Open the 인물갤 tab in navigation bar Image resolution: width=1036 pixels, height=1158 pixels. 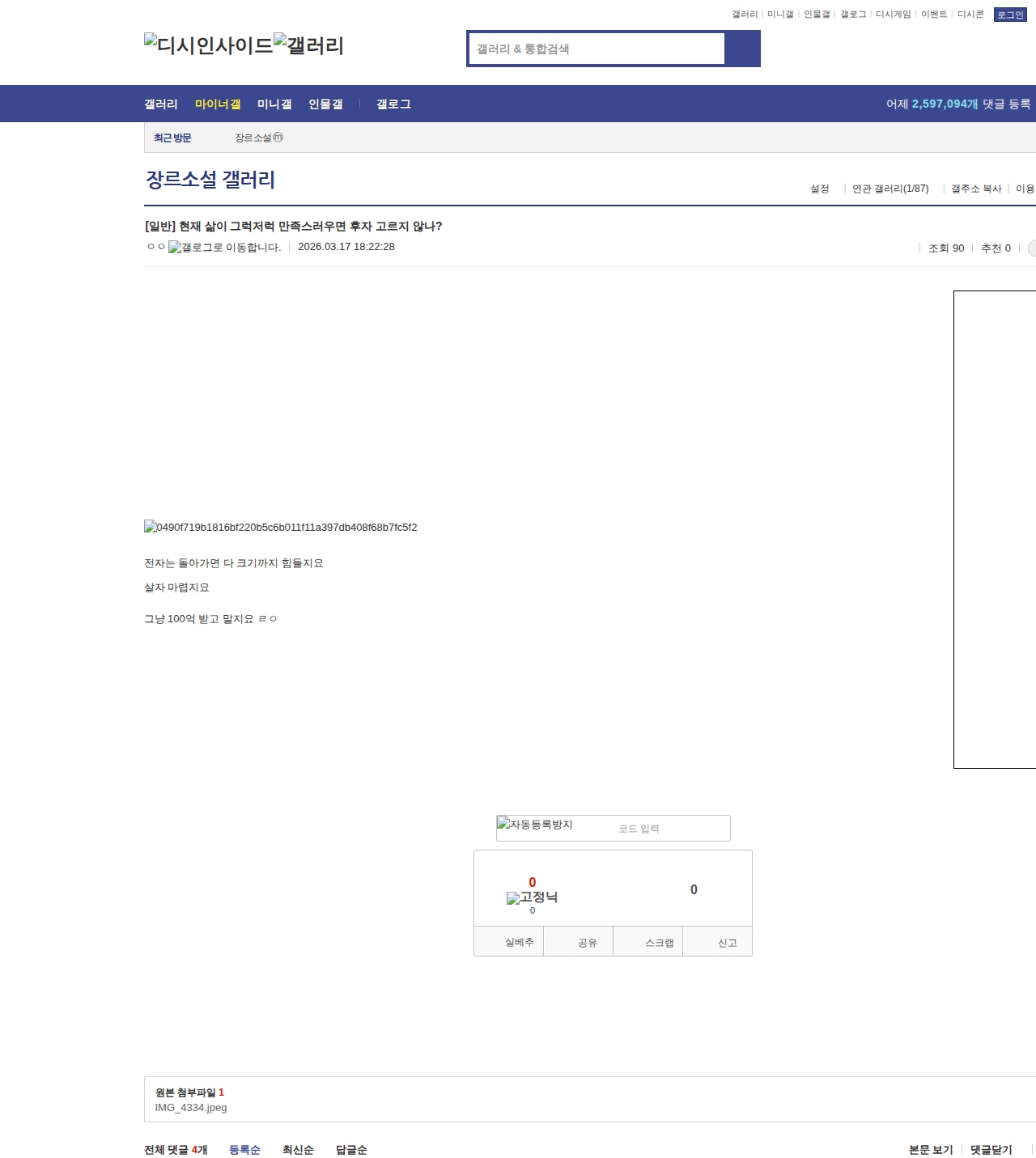[x=325, y=104]
